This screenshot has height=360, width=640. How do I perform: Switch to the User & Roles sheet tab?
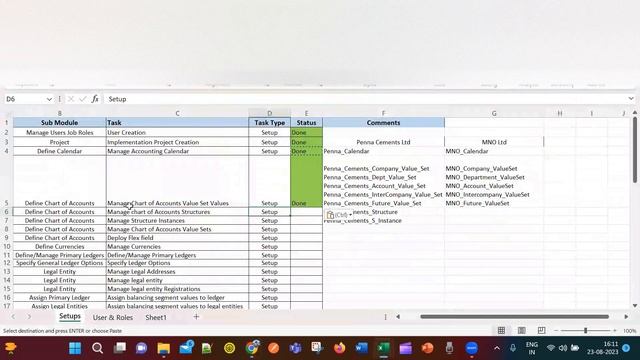[x=113, y=317]
